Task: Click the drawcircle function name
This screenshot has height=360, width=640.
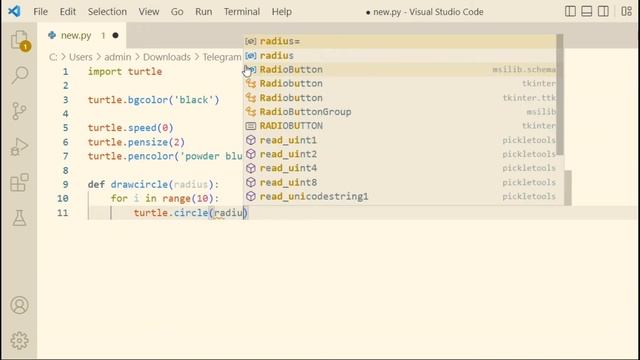Action: tap(140, 184)
